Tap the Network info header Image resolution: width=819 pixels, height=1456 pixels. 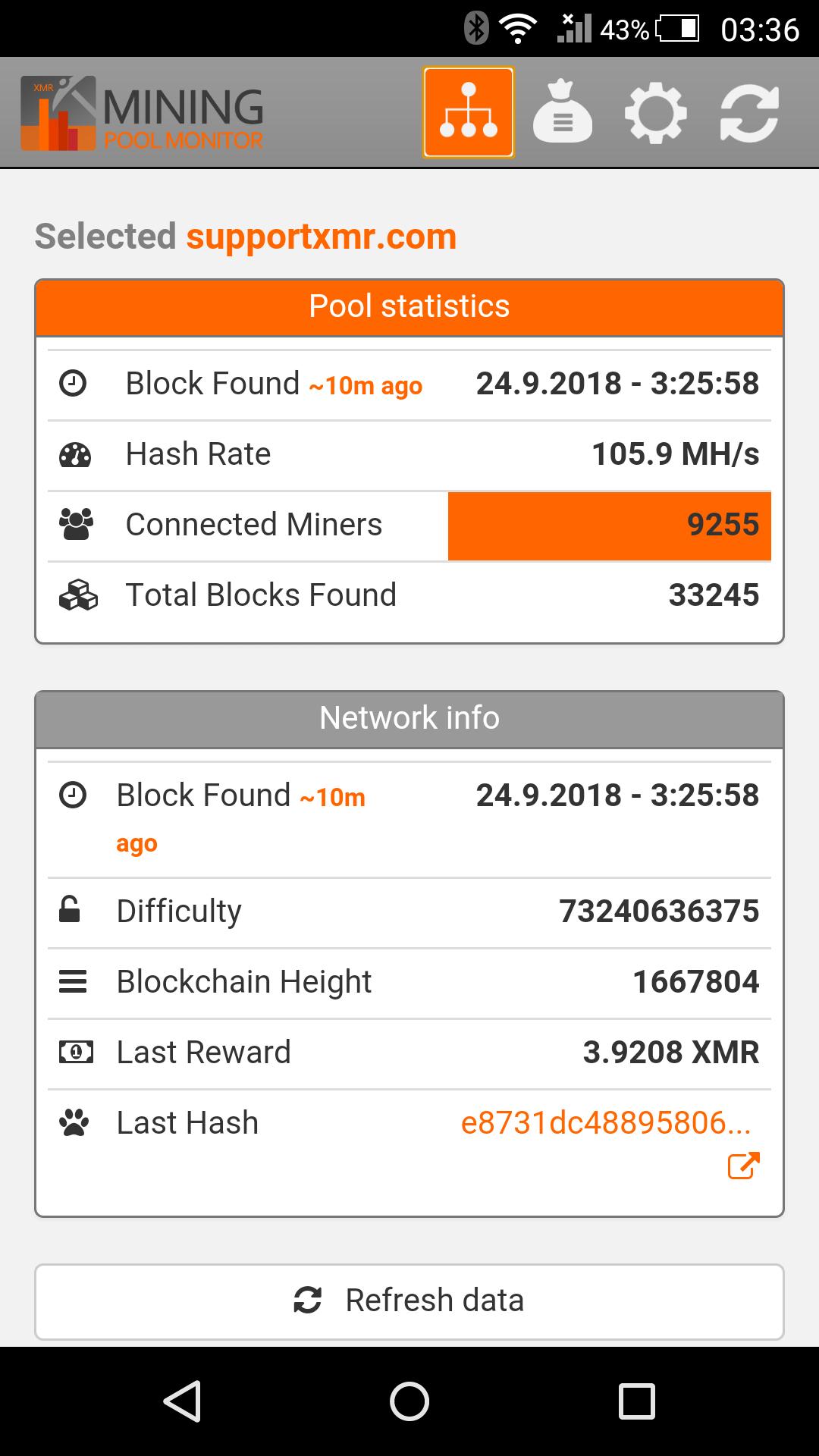click(x=409, y=719)
